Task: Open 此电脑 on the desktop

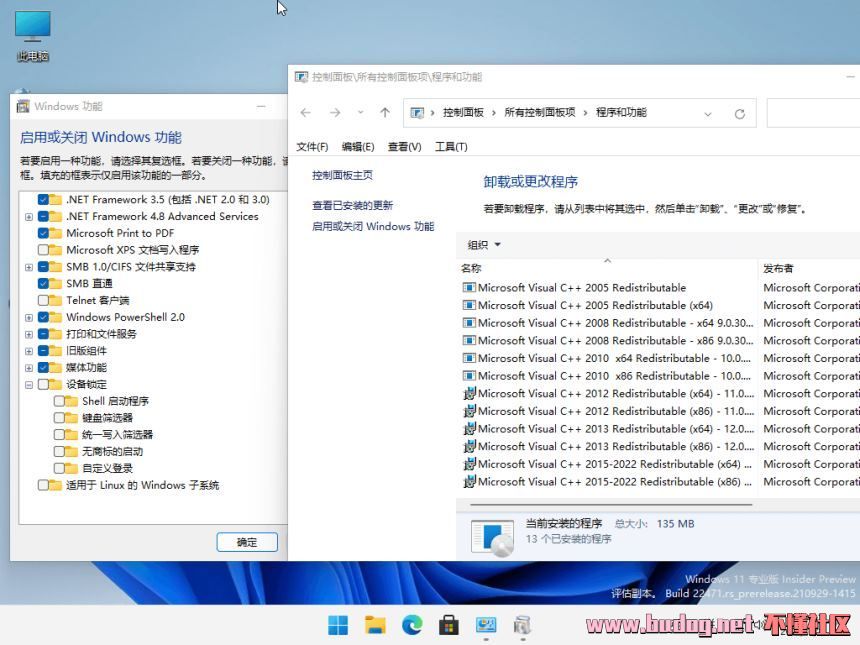Action: tap(33, 30)
